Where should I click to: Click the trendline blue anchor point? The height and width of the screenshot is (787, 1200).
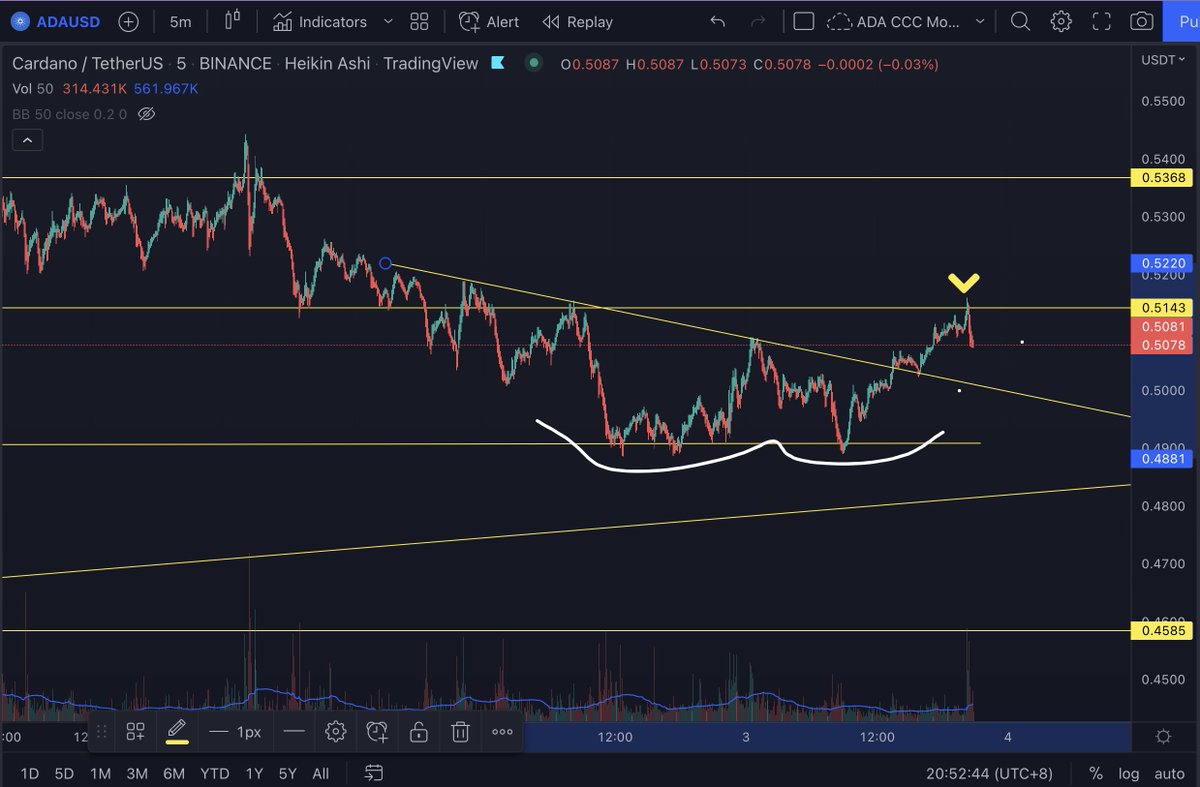(385, 264)
